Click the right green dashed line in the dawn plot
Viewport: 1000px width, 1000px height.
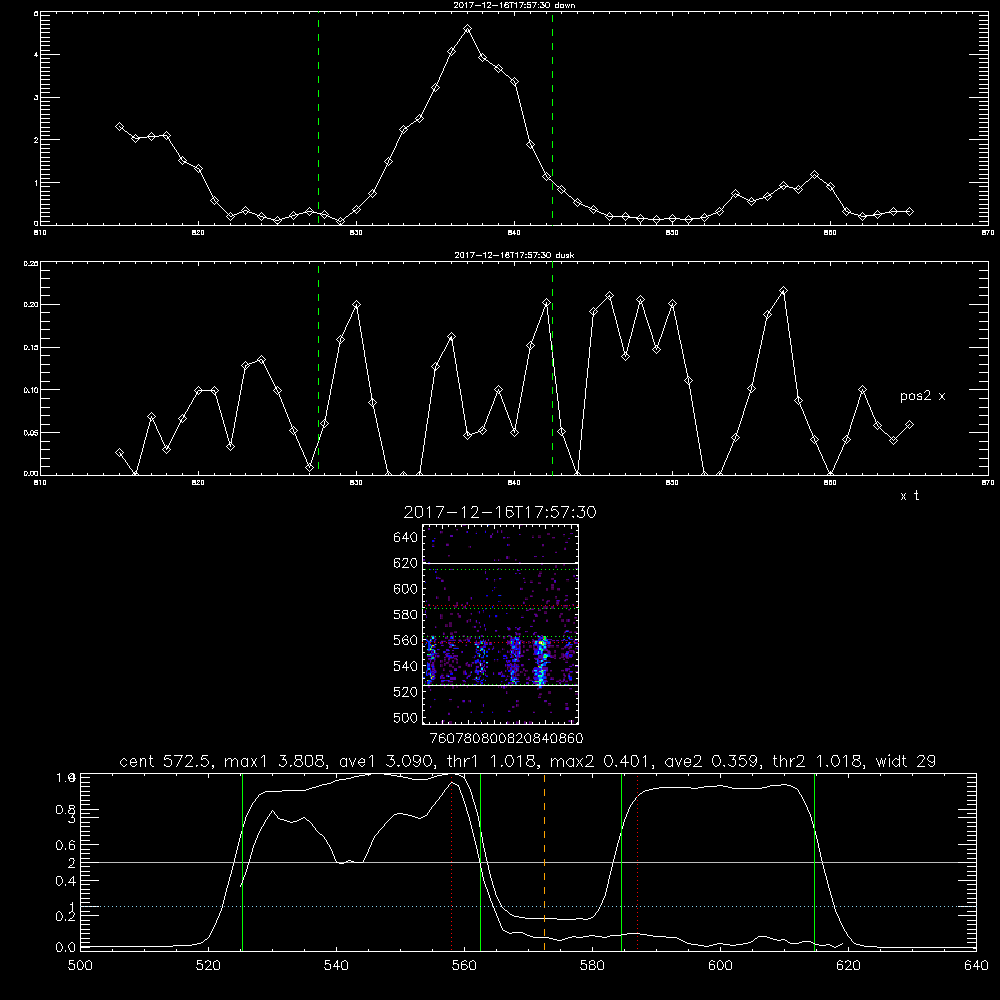coord(552,119)
